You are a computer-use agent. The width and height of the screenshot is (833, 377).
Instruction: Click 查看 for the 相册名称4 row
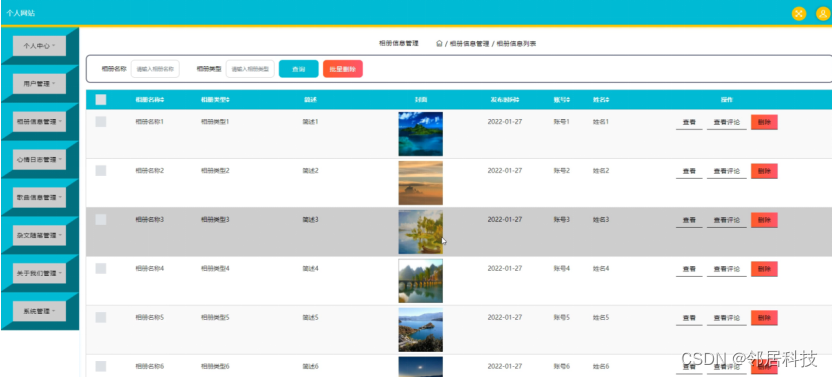click(x=689, y=269)
